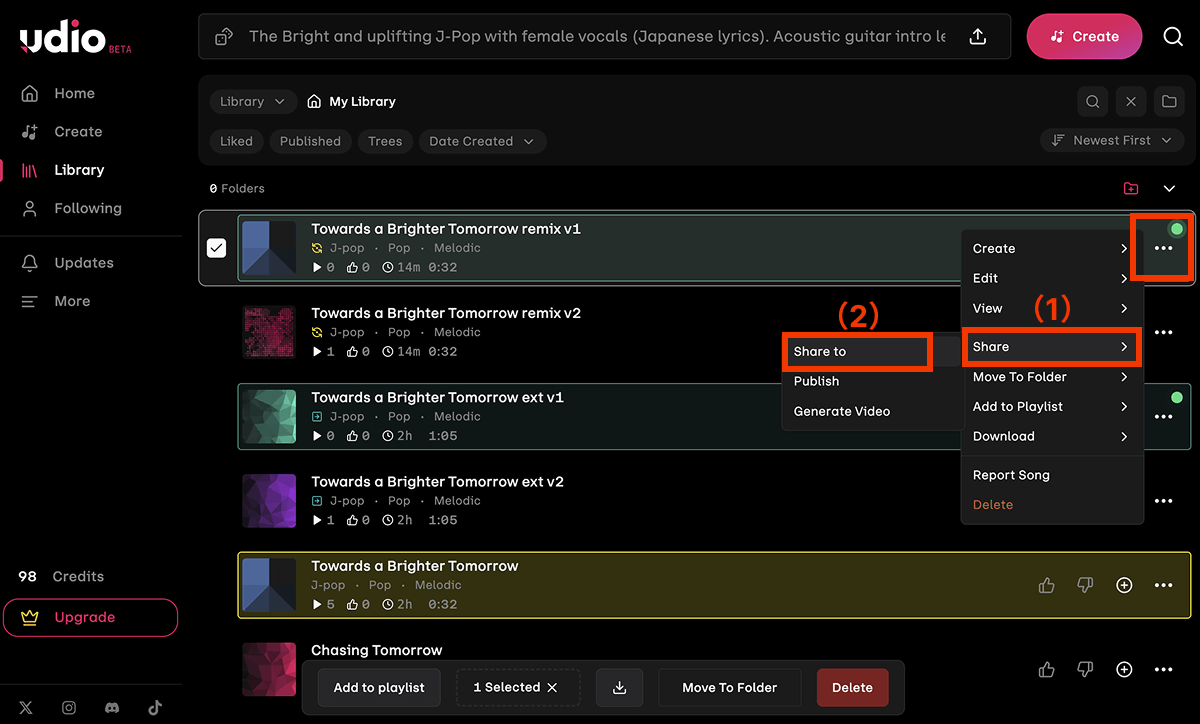Click plus icon on Chasing Tomorrow row
Screen dimensions: 1200x724
point(1124,669)
